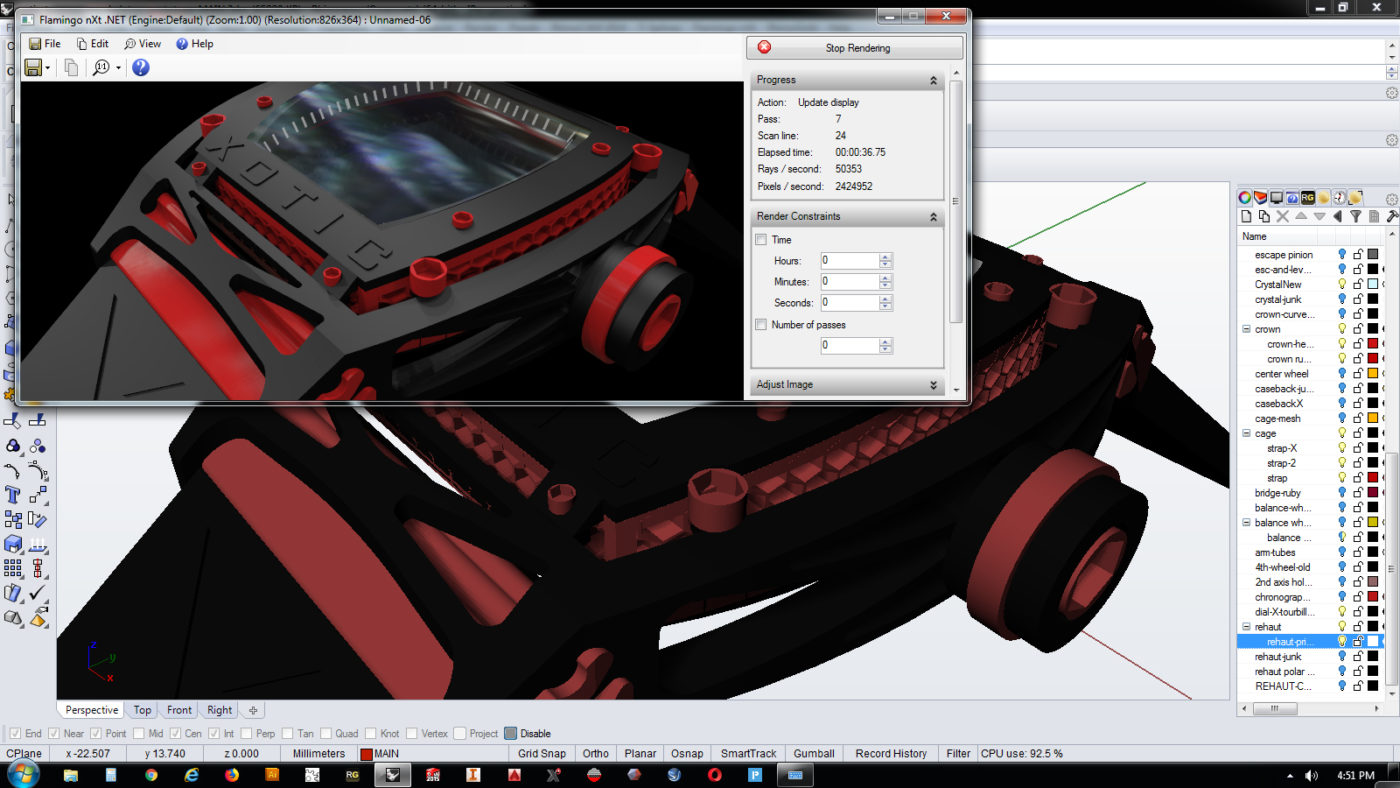Check the Mid object snap checkbox

(x=140, y=733)
